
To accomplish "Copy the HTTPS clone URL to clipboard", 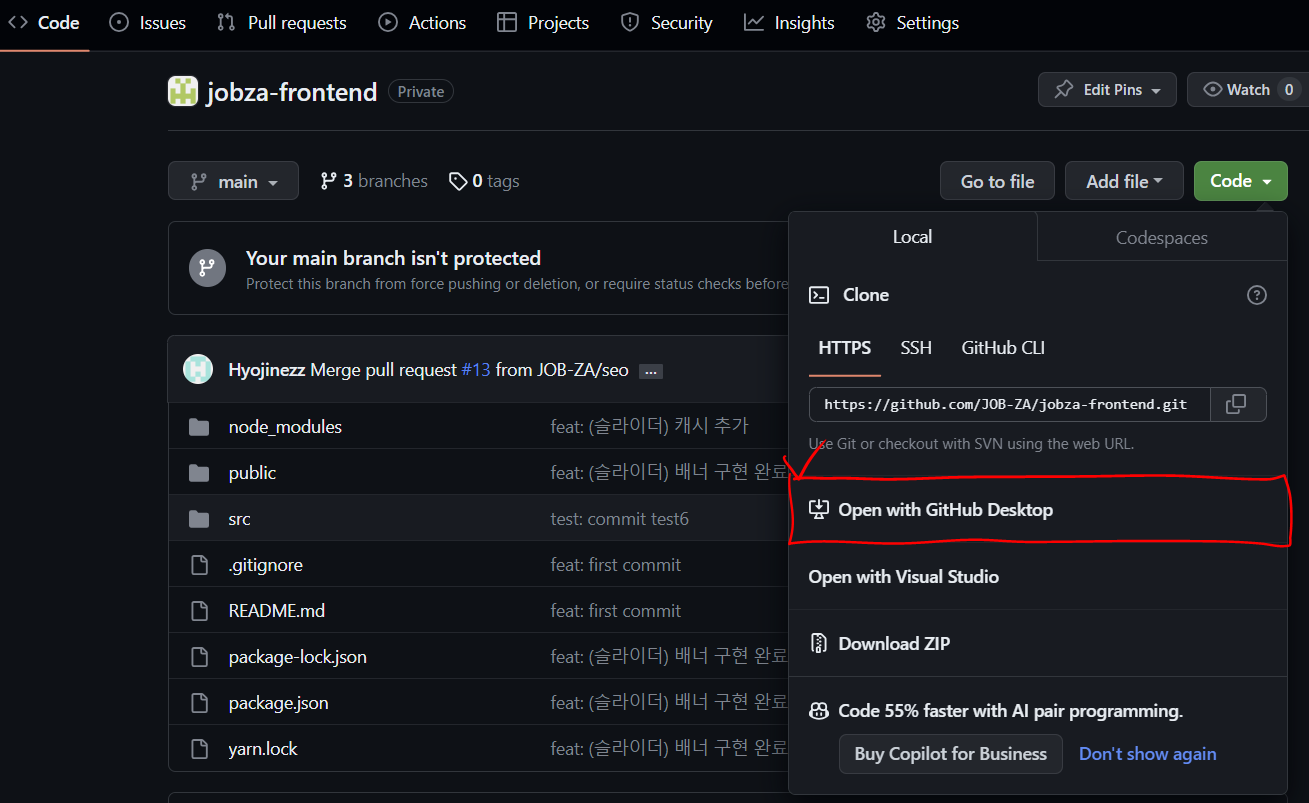I will click(x=1238, y=404).
